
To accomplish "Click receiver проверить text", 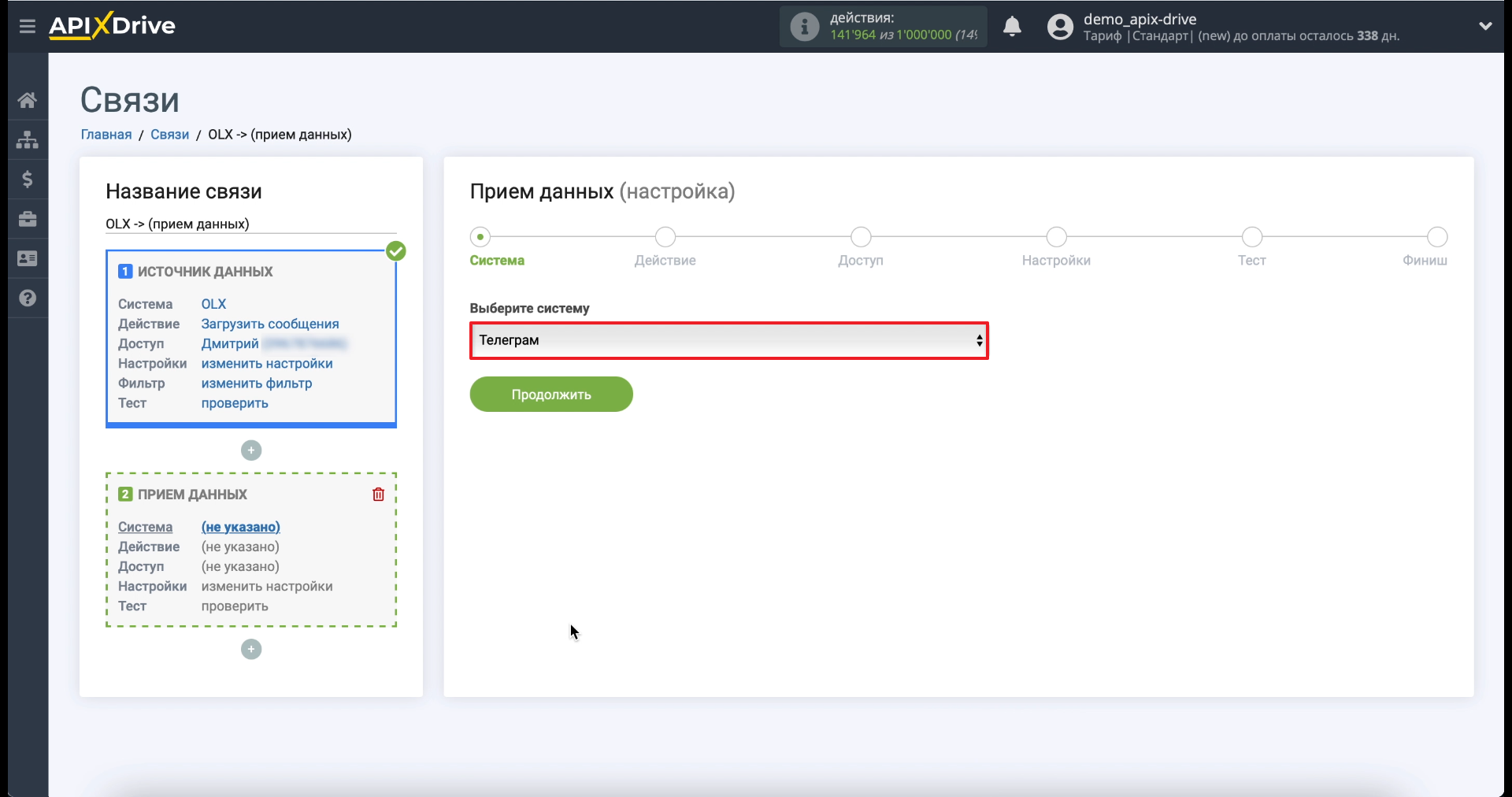I will pos(235,606).
